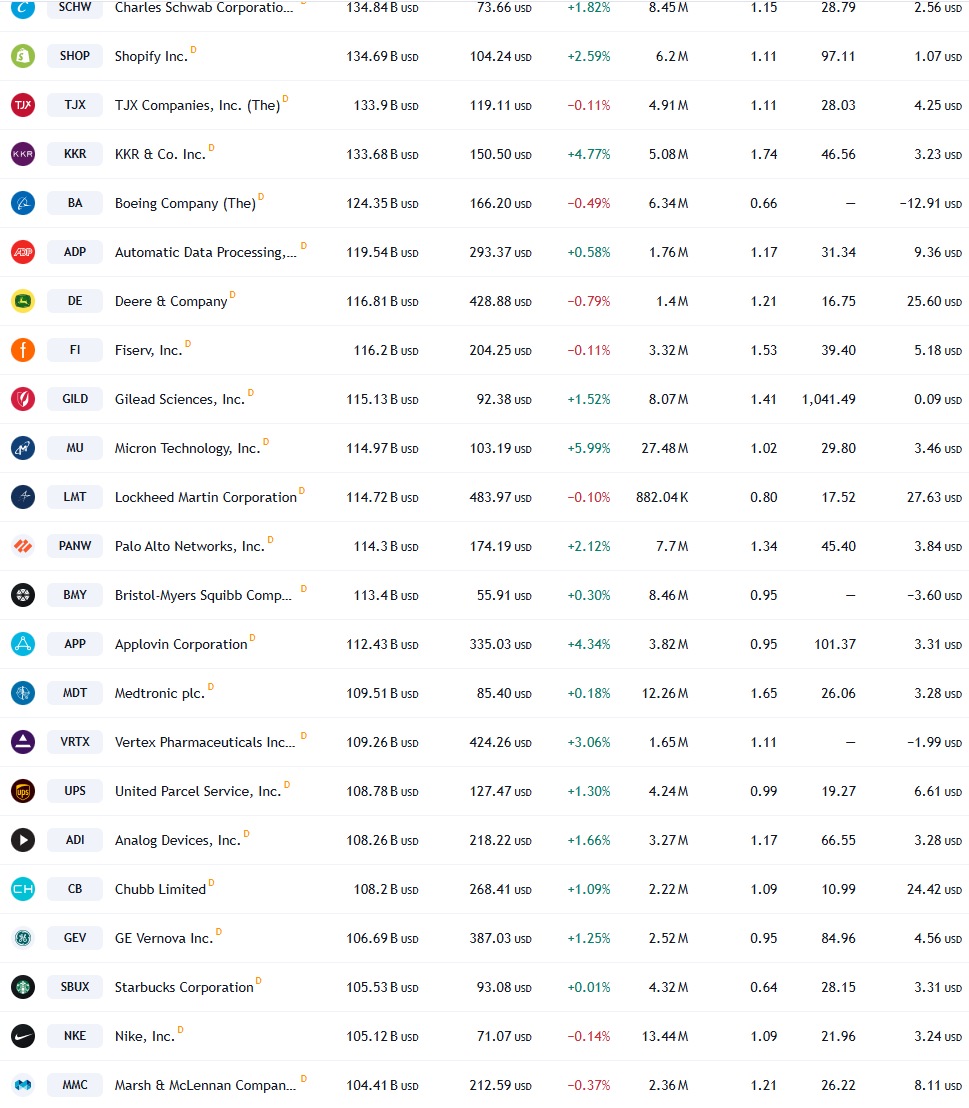Viewport: 969px width, 1108px height.
Task: Open the KKR & Co. Inc. link
Action: [x=160, y=154]
